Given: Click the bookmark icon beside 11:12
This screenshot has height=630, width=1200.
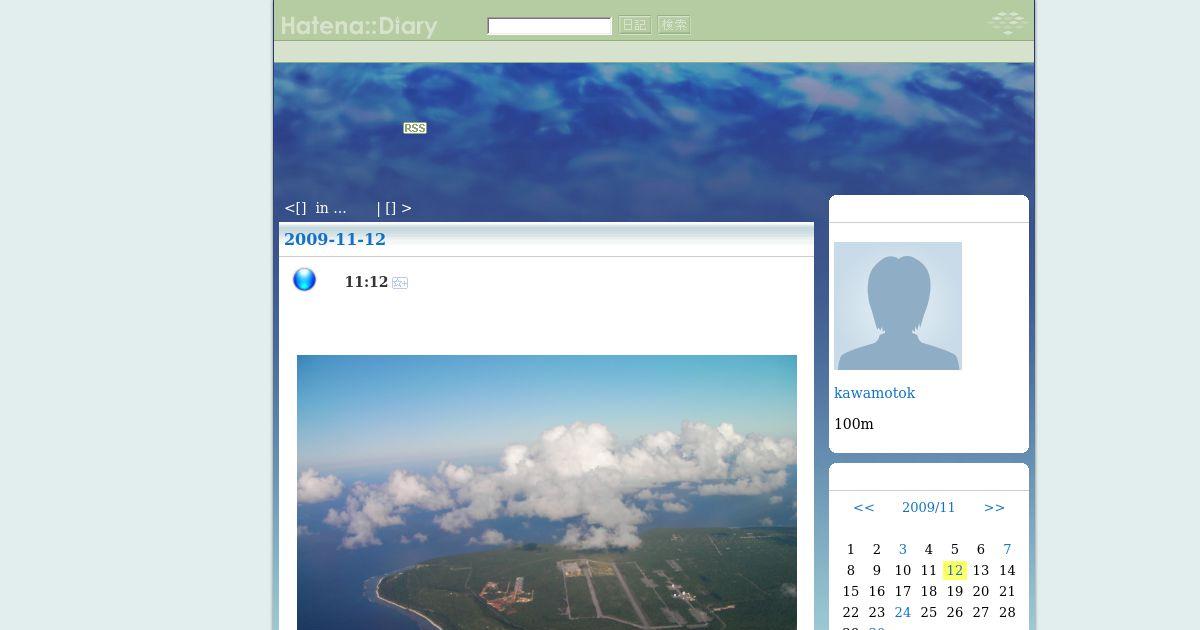Looking at the screenshot, I should (x=400, y=283).
